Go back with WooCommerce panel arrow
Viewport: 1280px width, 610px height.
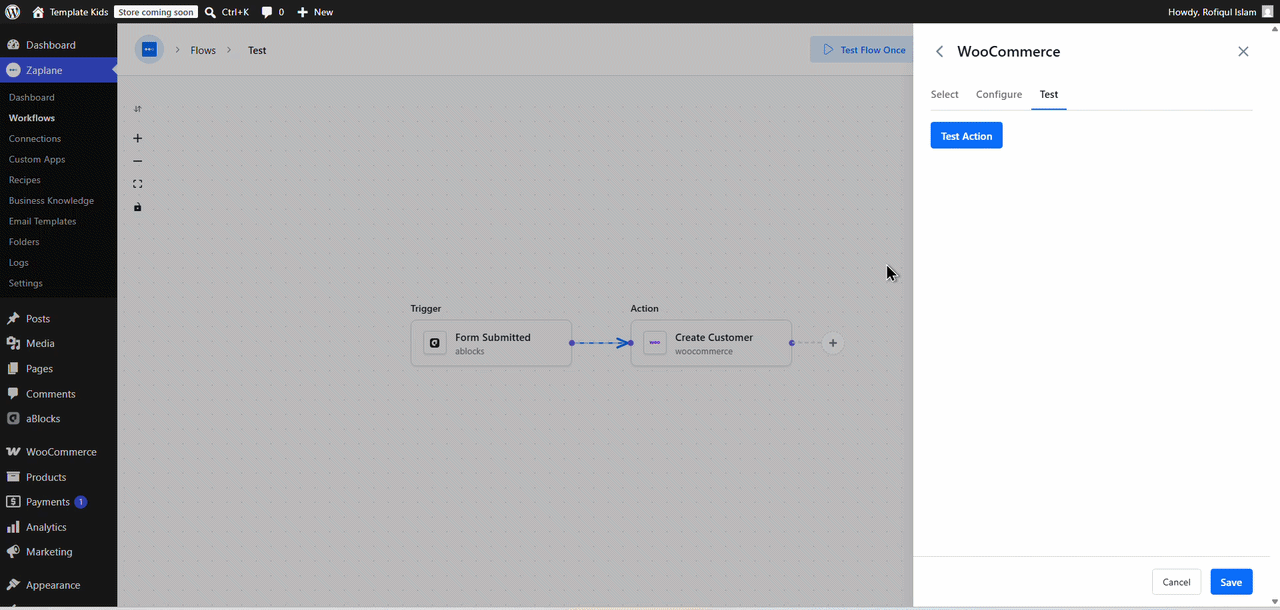pos(939,51)
